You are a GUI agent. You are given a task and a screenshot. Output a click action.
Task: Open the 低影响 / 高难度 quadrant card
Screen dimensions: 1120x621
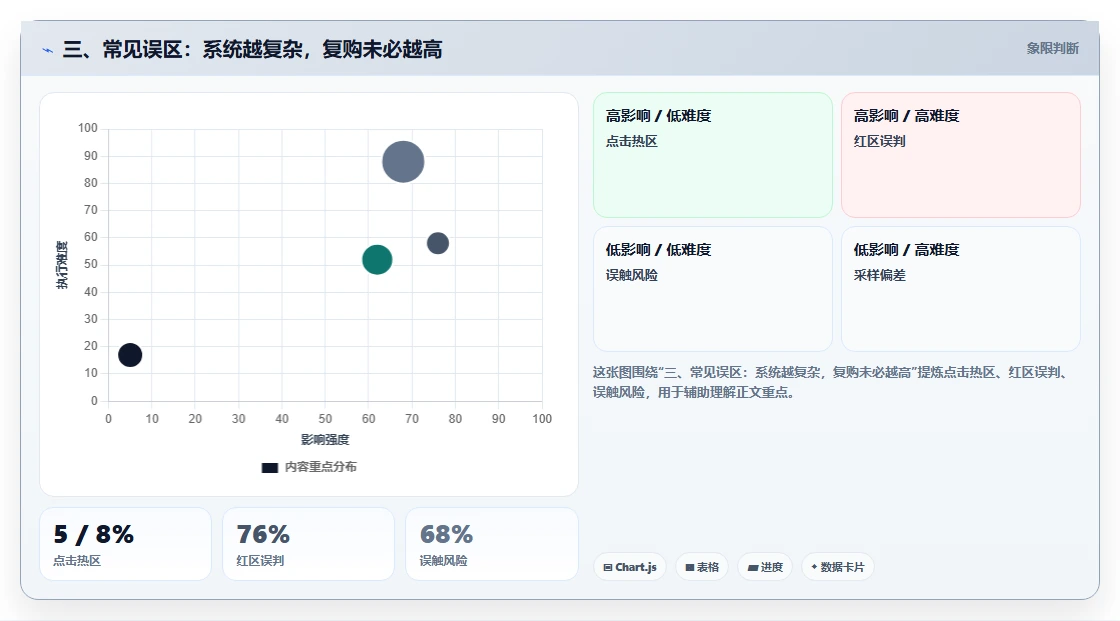point(961,289)
